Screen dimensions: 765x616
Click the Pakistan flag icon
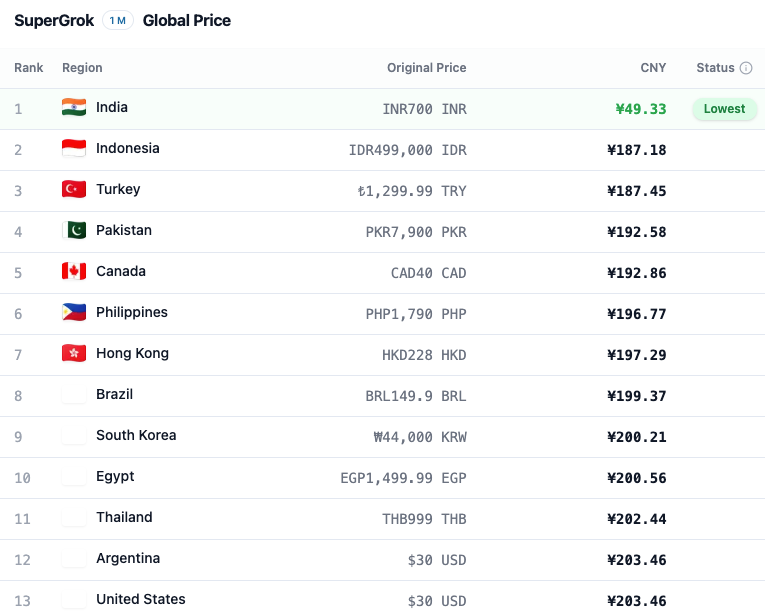tap(74, 230)
